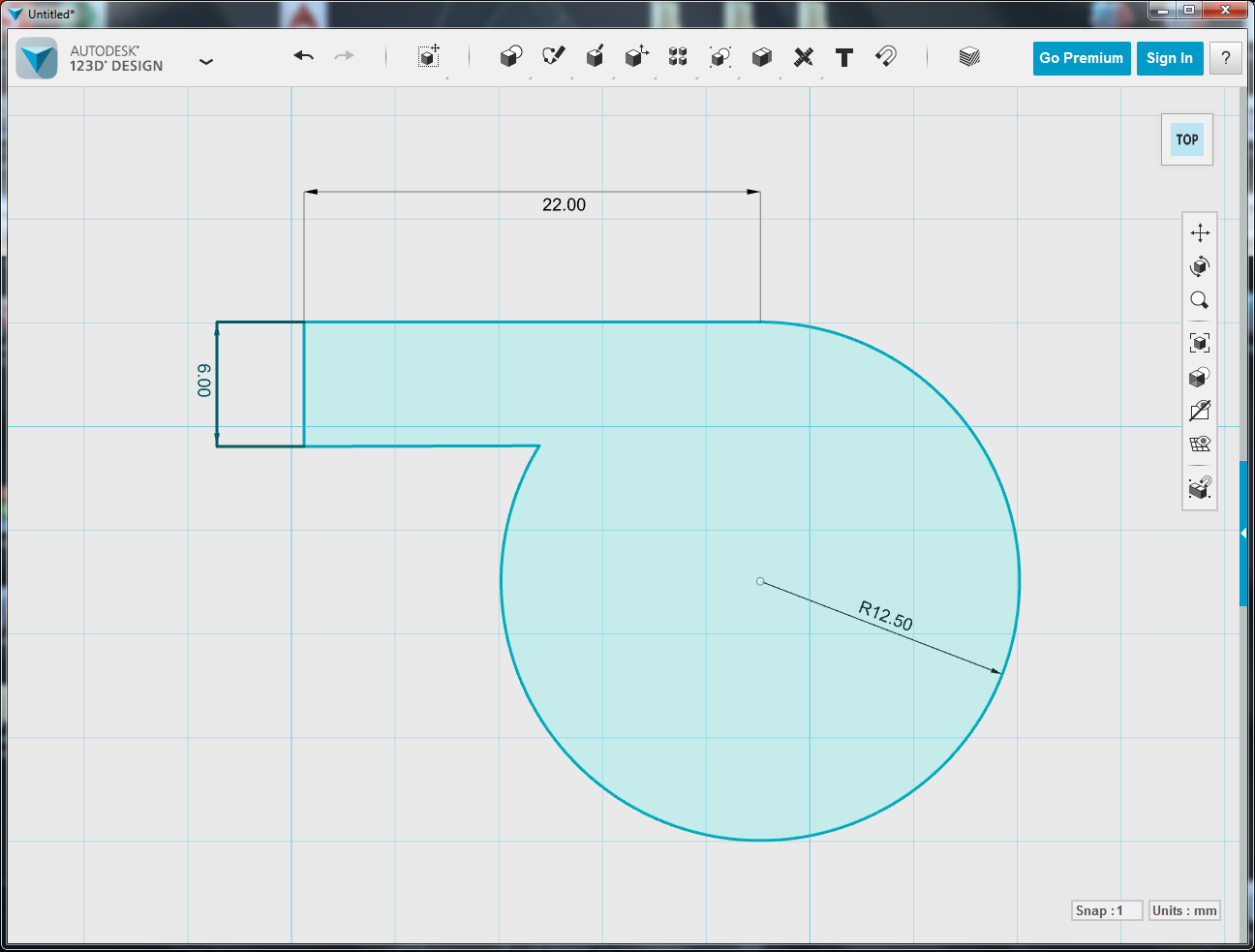Open the Sketch tools menu

pyautogui.click(x=553, y=57)
